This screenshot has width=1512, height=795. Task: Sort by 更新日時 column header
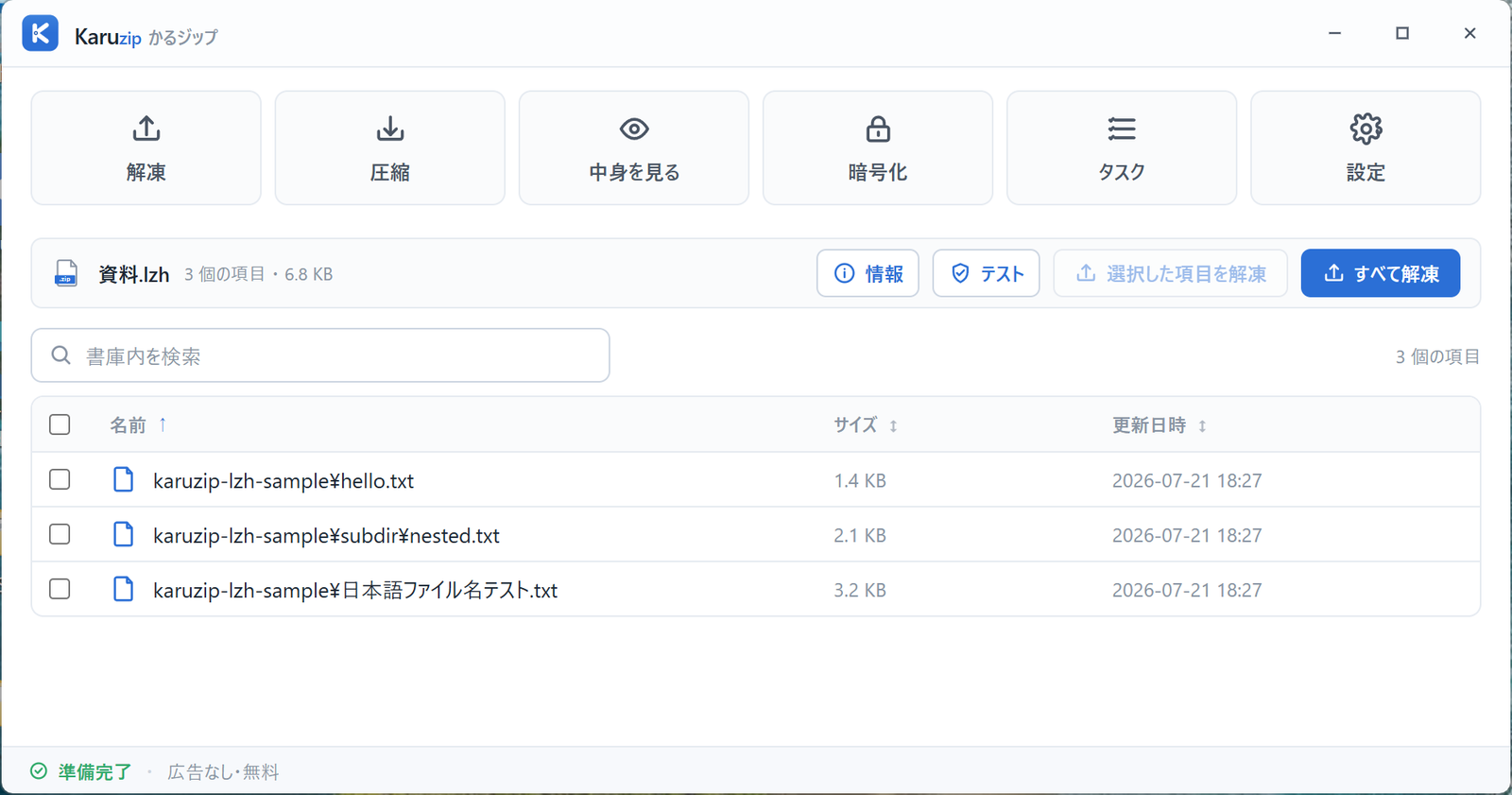point(1160,425)
